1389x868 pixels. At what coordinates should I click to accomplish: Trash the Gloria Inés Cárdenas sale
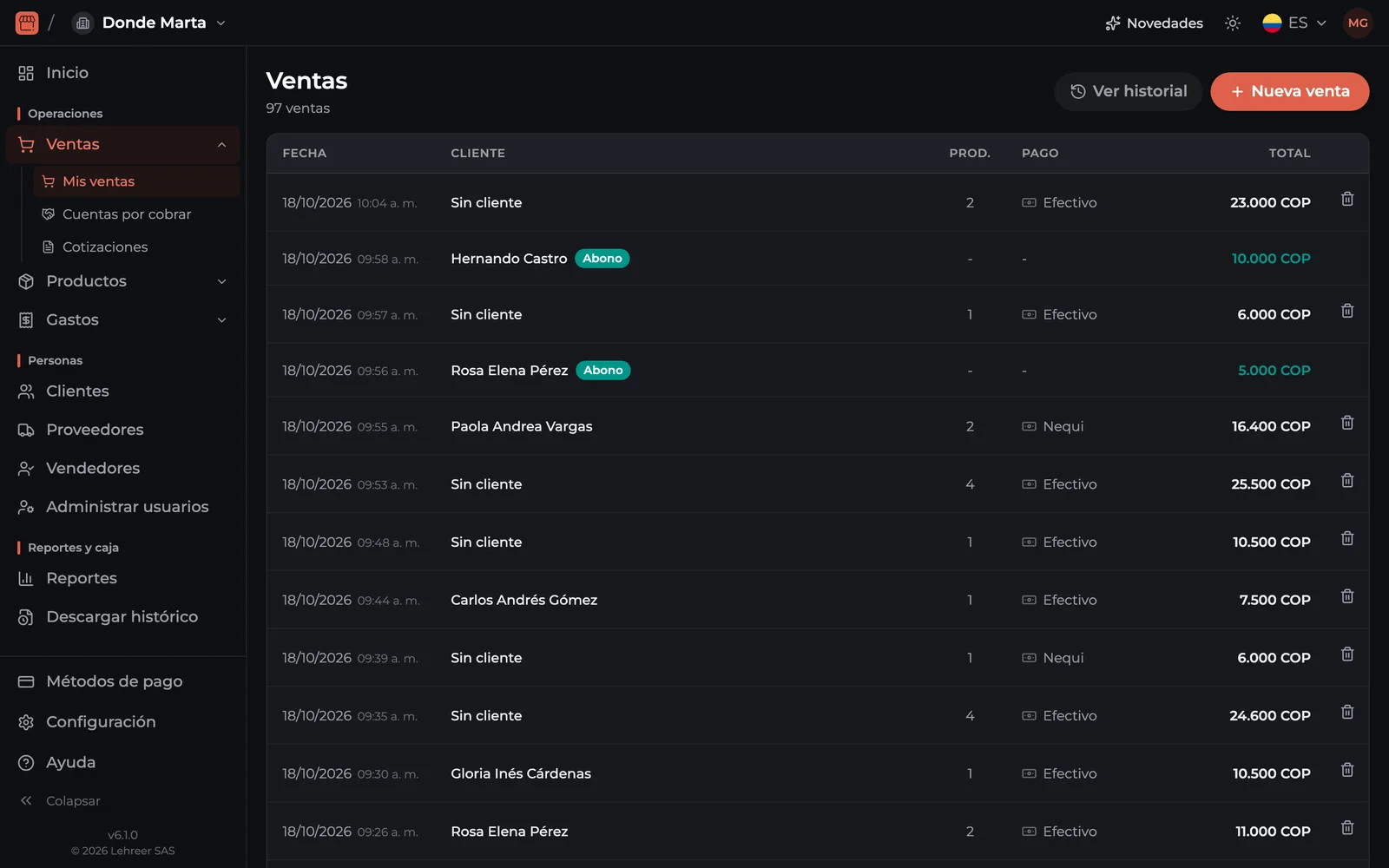pos(1347,770)
